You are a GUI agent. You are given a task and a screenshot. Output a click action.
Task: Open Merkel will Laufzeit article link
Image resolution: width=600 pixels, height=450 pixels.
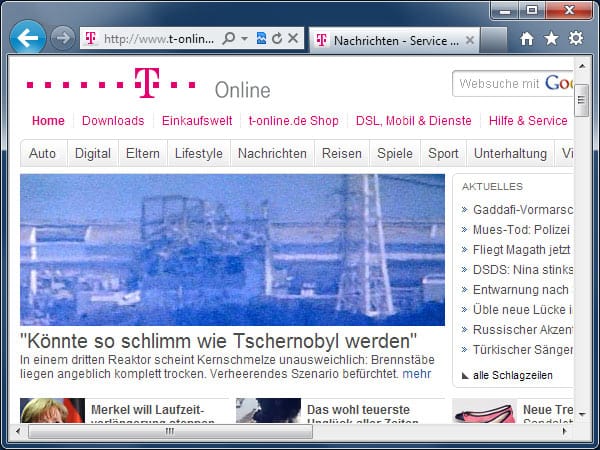point(148,410)
